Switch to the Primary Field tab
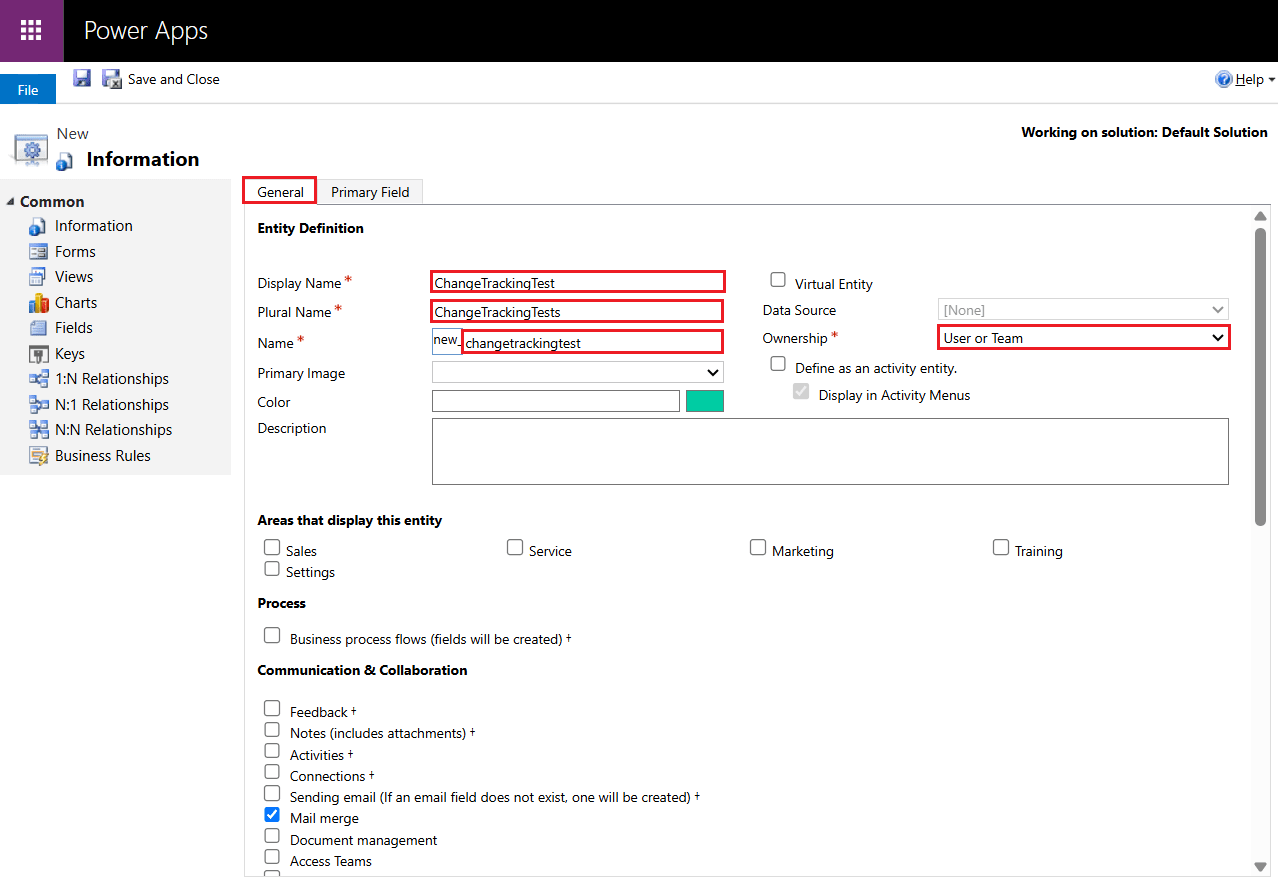This screenshot has width=1278, height=877. pos(370,192)
